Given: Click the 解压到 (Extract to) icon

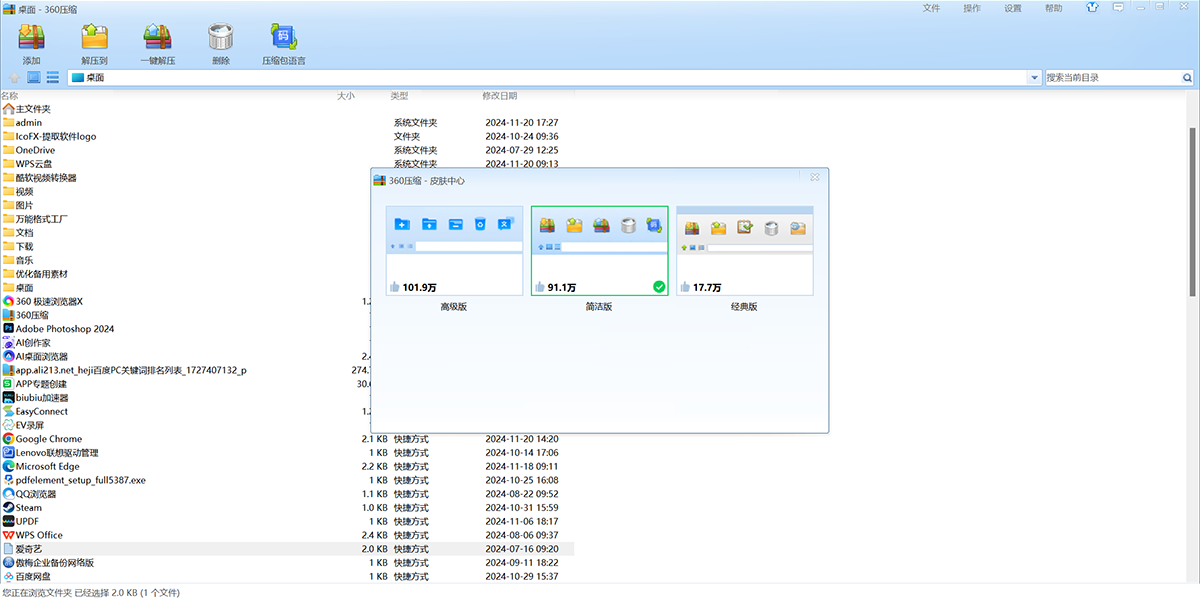Looking at the screenshot, I should [x=94, y=38].
